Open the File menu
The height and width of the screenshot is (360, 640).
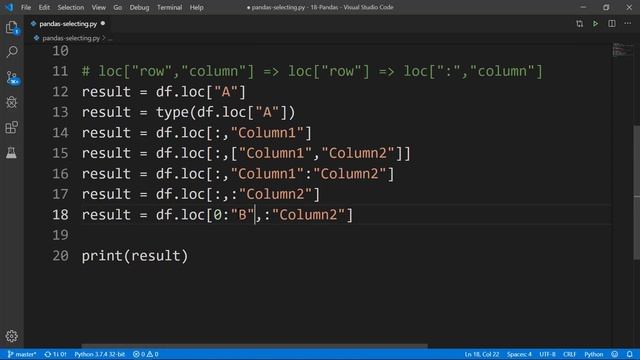tap(26, 7)
